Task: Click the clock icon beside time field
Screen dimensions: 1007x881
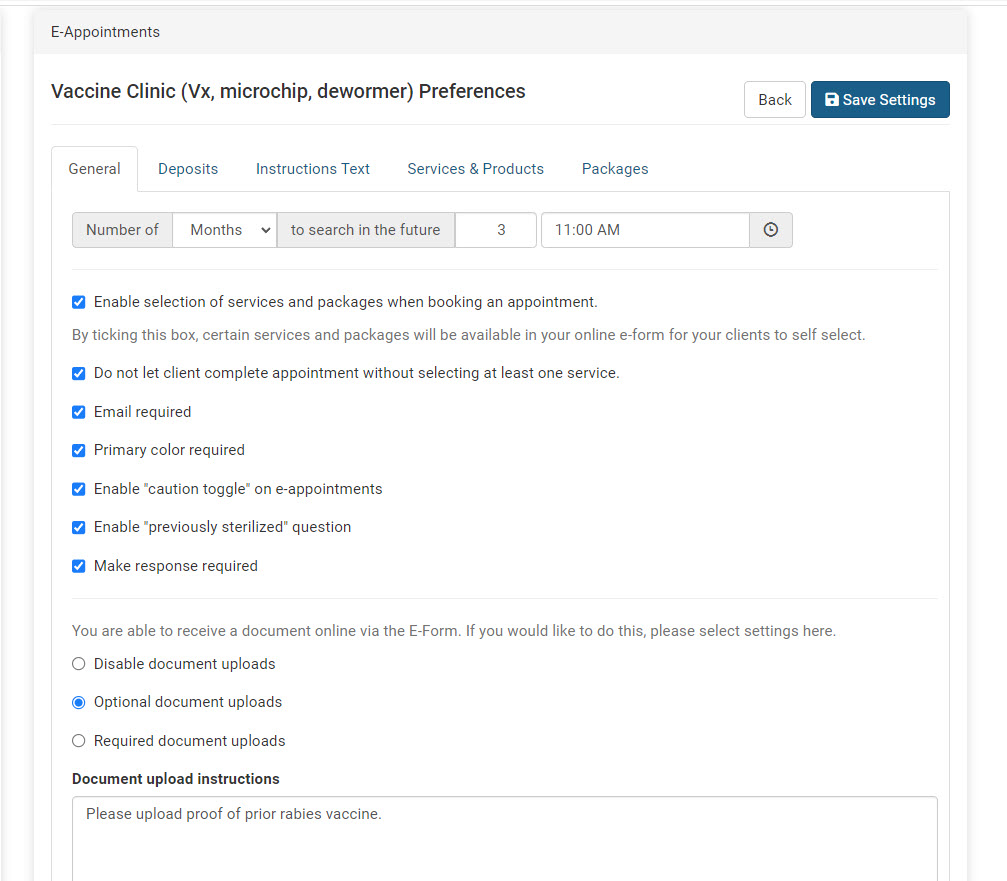Action: pos(770,230)
